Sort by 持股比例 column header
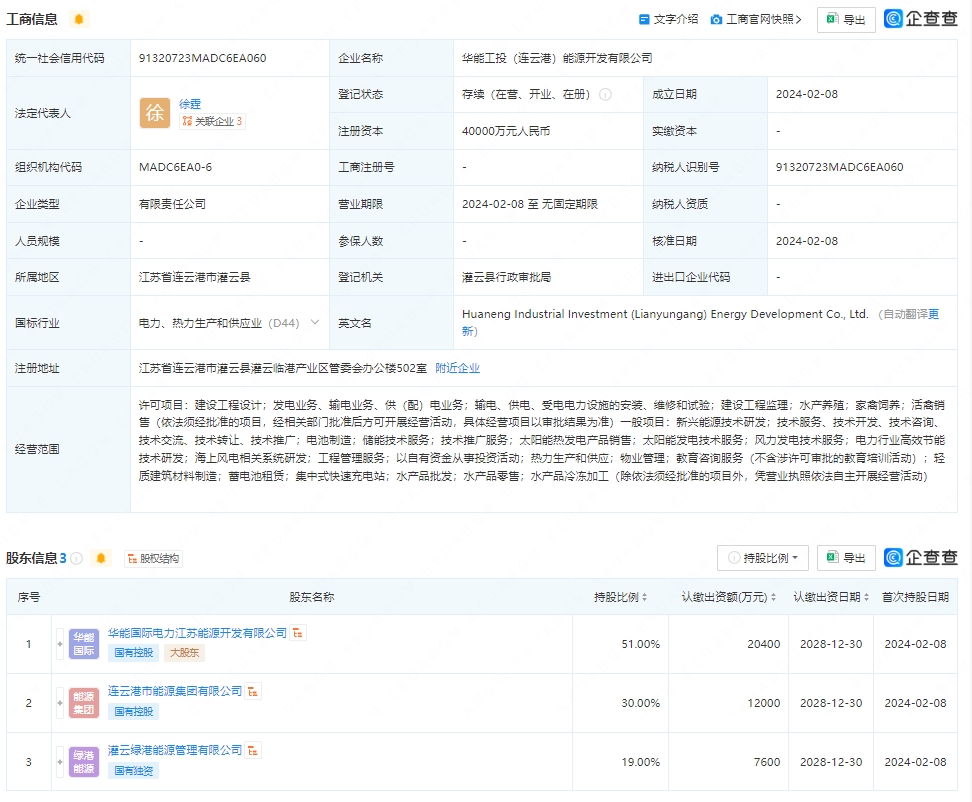The width and height of the screenshot is (972, 802). 620,597
